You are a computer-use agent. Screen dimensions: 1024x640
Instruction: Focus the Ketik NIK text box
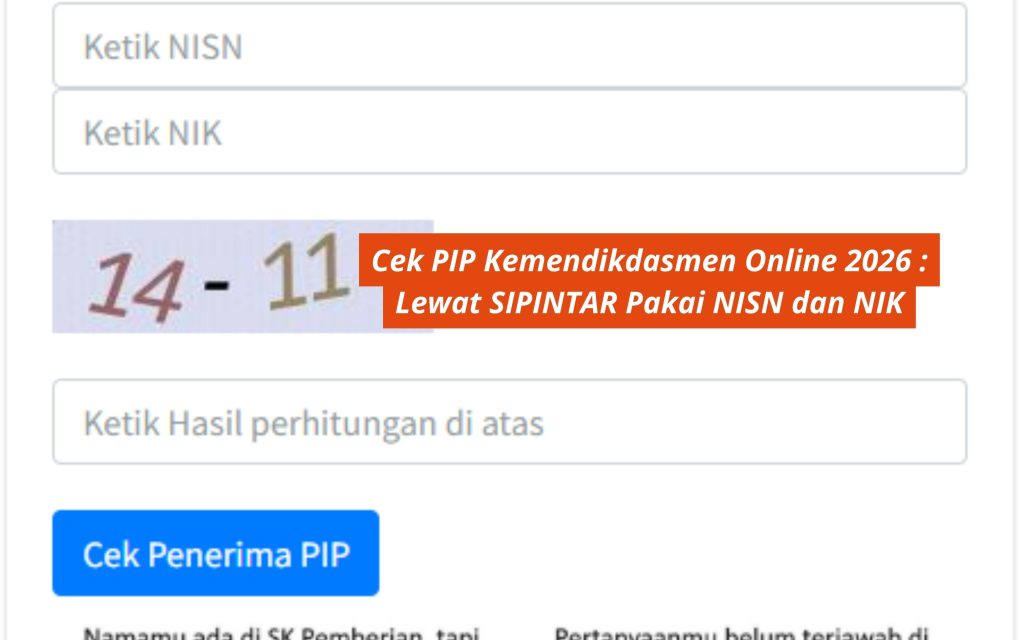coord(509,132)
